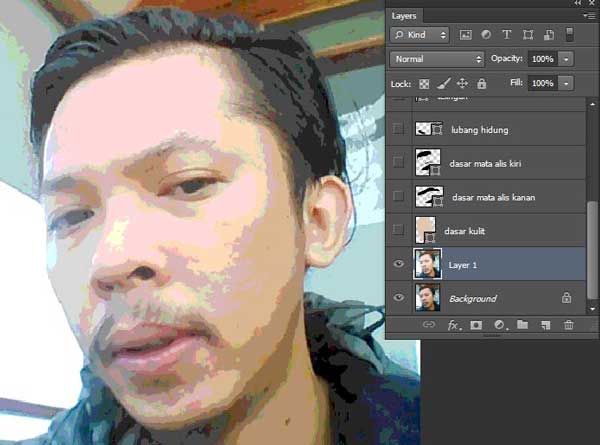Lock transparent pixels icon
Screen dimensions: 600x445
tap(424, 83)
